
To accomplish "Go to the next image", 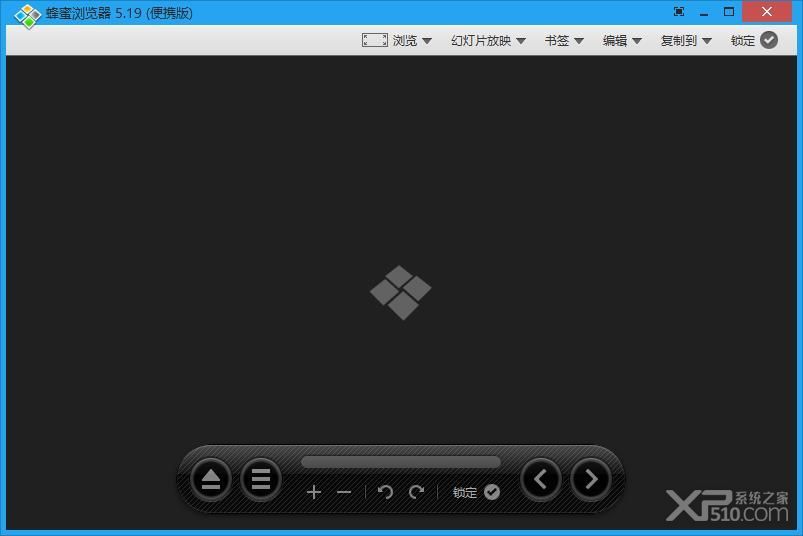I will coord(590,479).
